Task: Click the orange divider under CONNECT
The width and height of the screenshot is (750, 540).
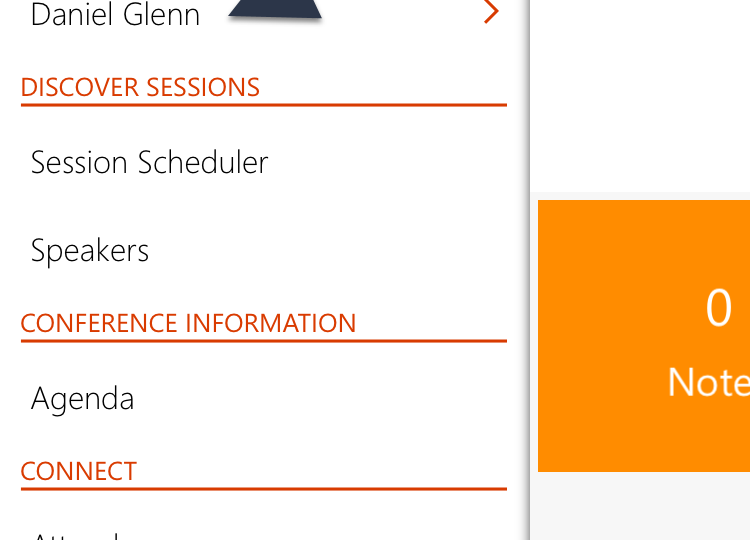Action: 263,489
